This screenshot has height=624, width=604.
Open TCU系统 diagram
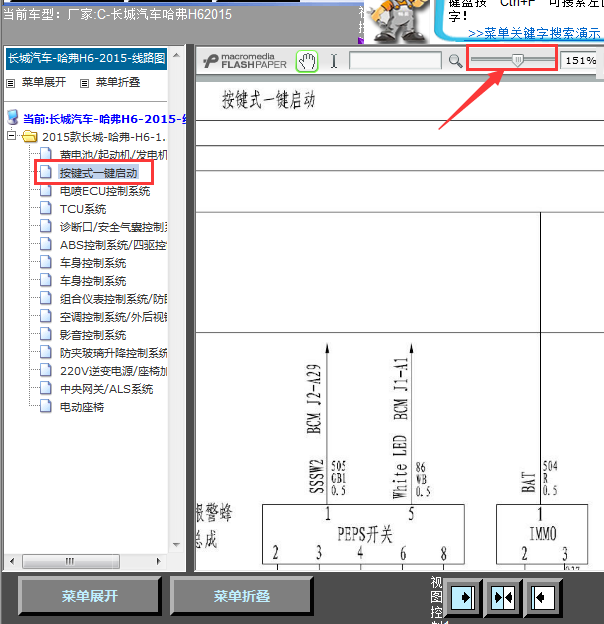(x=83, y=209)
